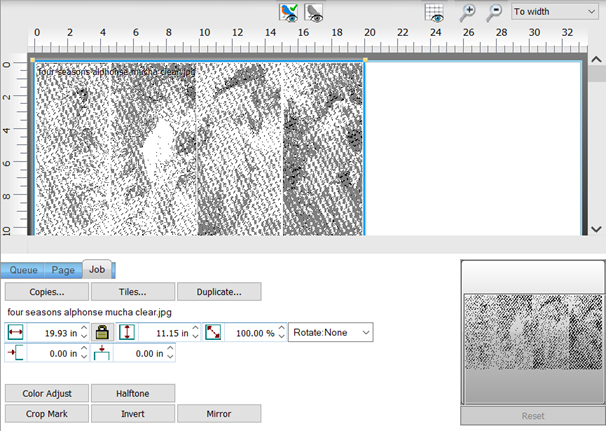Click the top-right yellow resize handle of image
Image resolution: width=606 pixels, height=431 pixels.
tap(365, 60)
